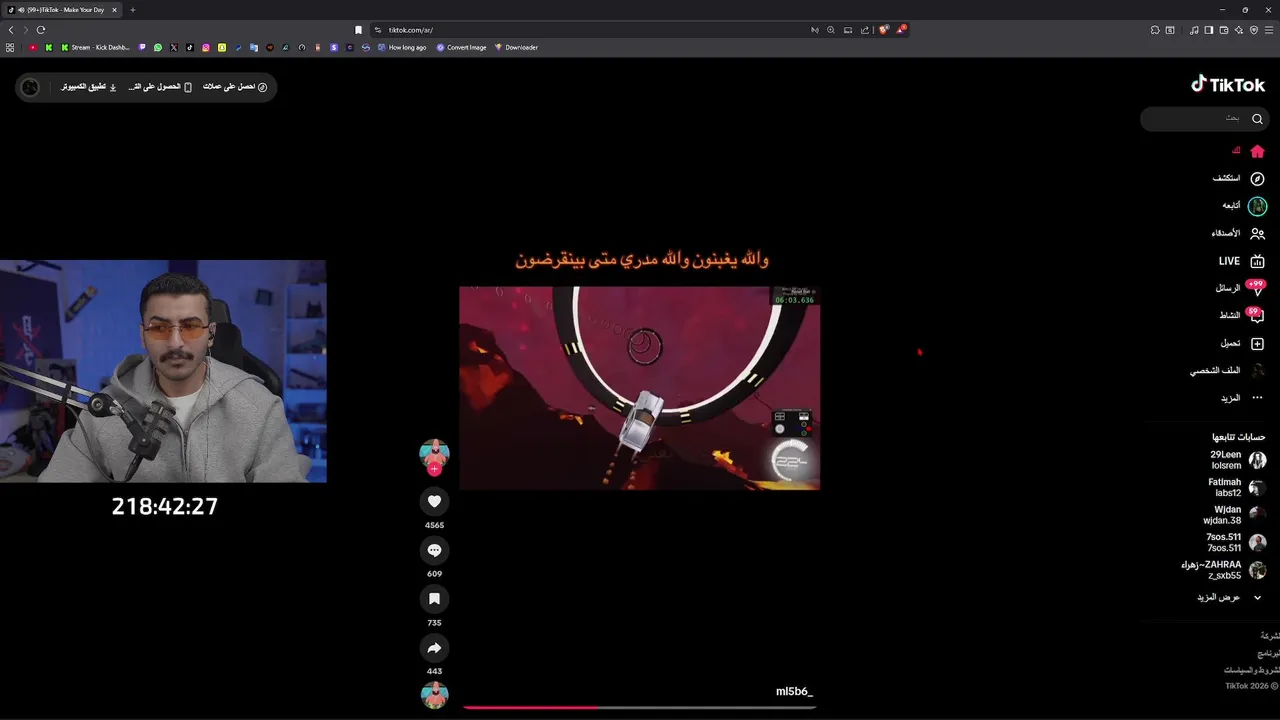Screen dimensions: 1280x720
Task: Open followed account Fatimah labs12
Action: (x=1237, y=487)
